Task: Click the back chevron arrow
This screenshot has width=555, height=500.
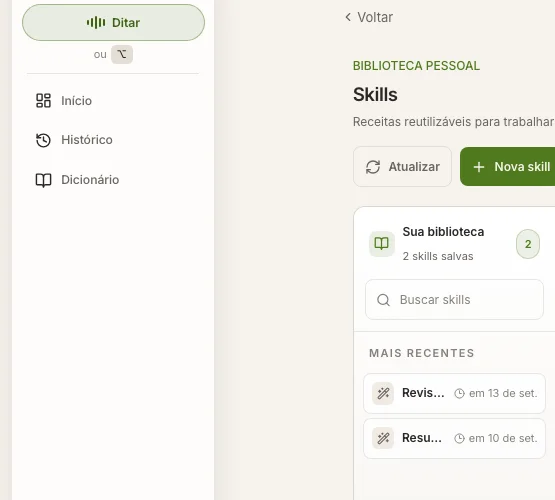Action: (348, 17)
